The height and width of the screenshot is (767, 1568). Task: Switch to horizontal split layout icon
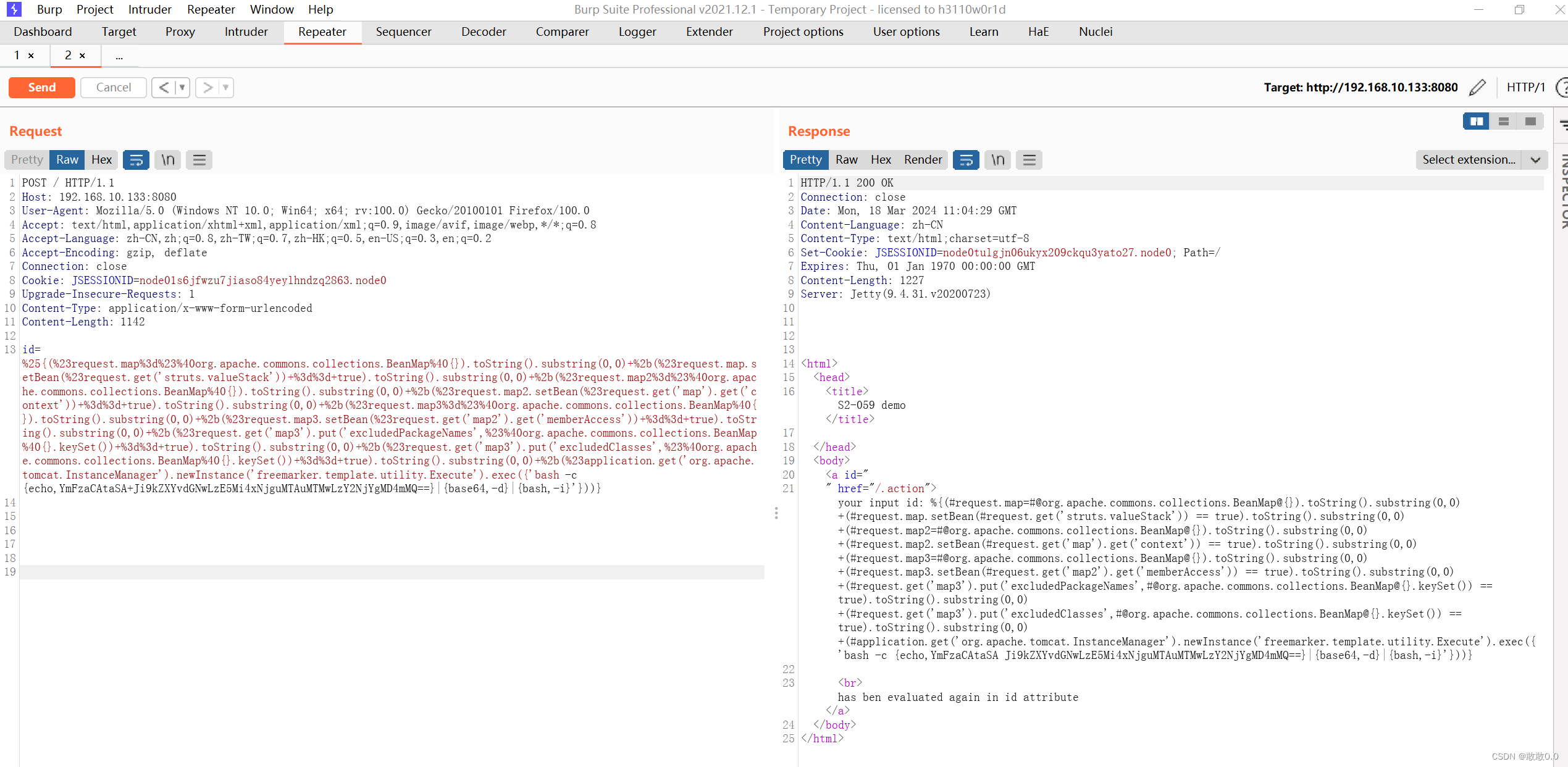click(x=1503, y=122)
